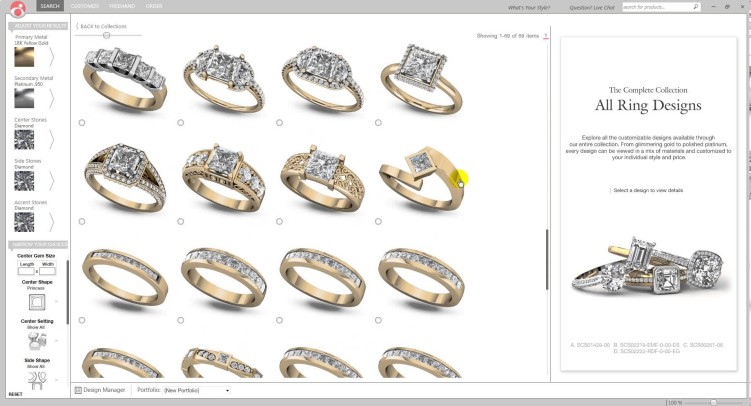This screenshot has width=751, height=406.
Task: Click the Accent Stones diamond icon
Action: pyautogui.click(x=23, y=222)
